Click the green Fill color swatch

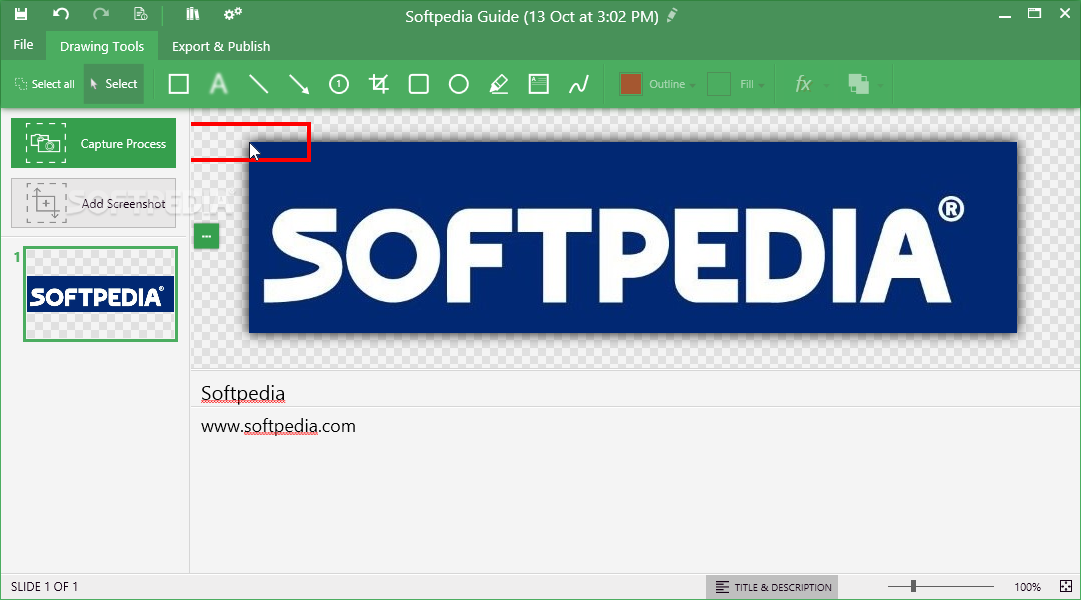point(719,84)
